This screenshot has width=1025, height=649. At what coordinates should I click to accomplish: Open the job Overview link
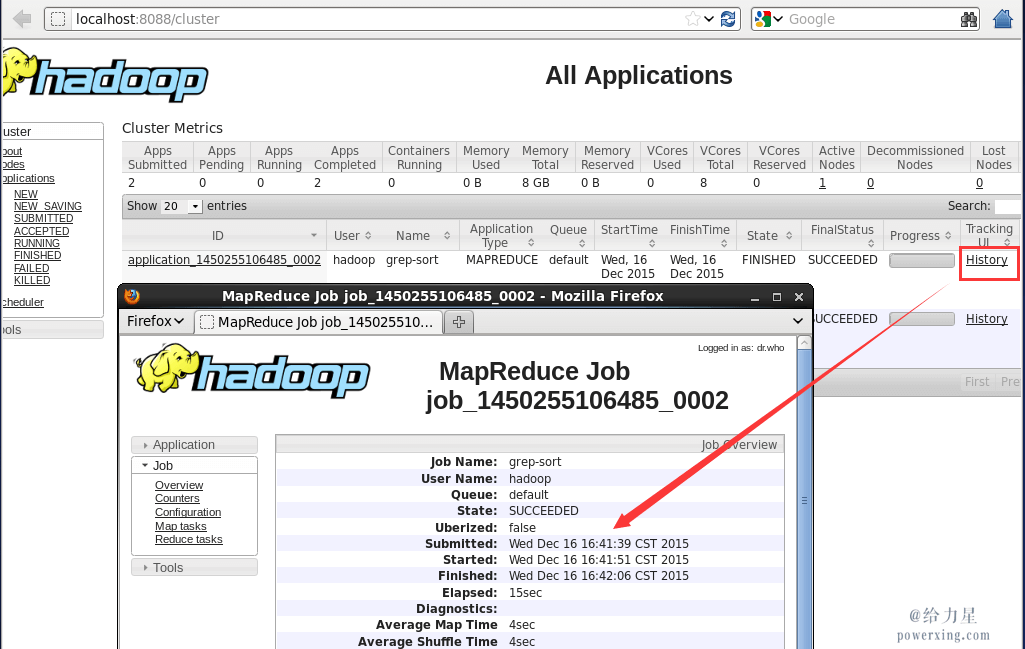tap(178, 485)
